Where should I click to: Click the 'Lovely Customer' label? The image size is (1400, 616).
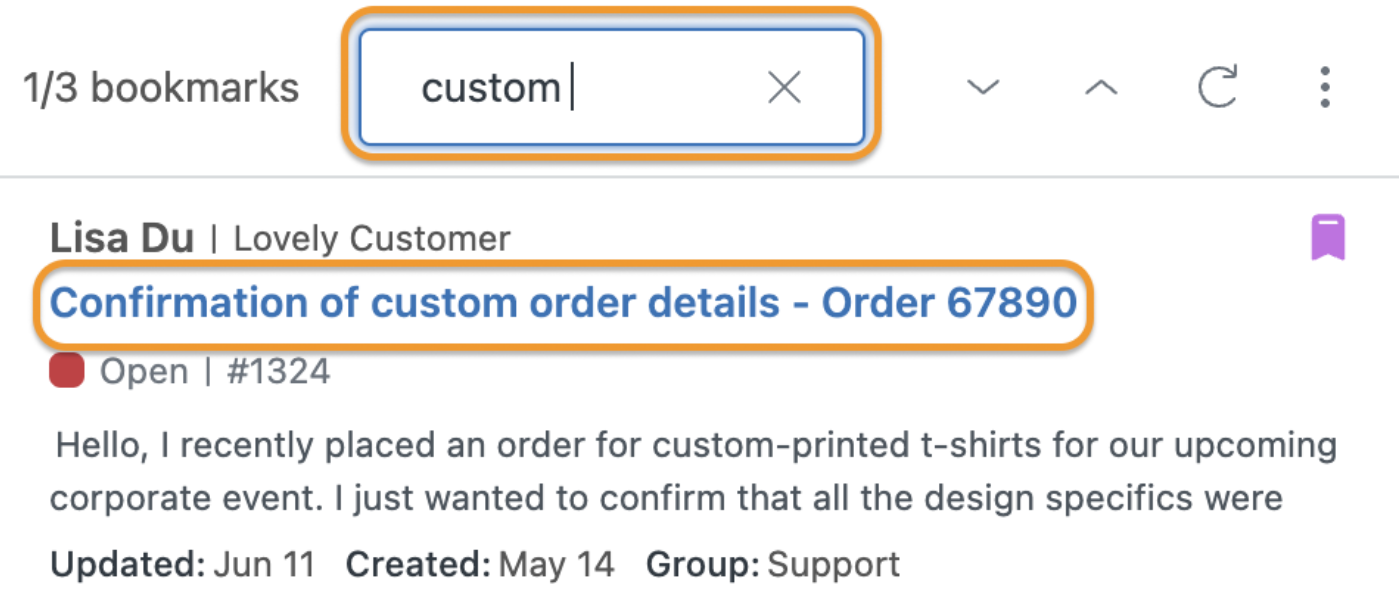pyautogui.click(x=372, y=239)
